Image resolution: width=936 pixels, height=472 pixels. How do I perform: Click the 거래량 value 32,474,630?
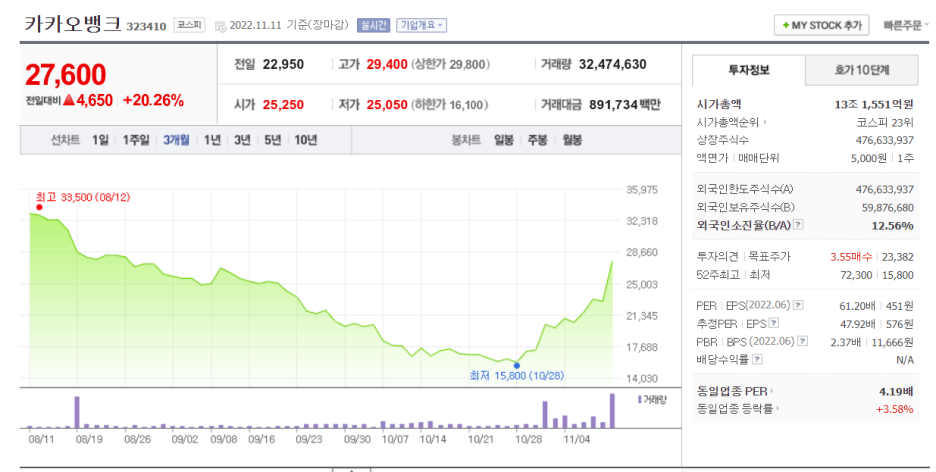[612, 64]
